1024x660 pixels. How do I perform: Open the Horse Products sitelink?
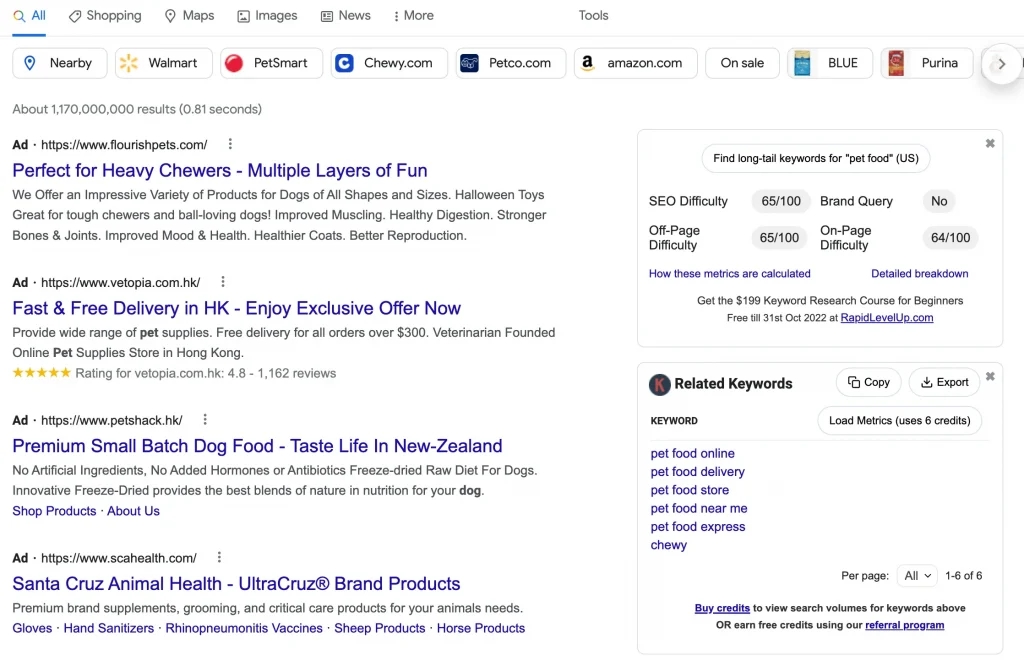(x=481, y=628)
